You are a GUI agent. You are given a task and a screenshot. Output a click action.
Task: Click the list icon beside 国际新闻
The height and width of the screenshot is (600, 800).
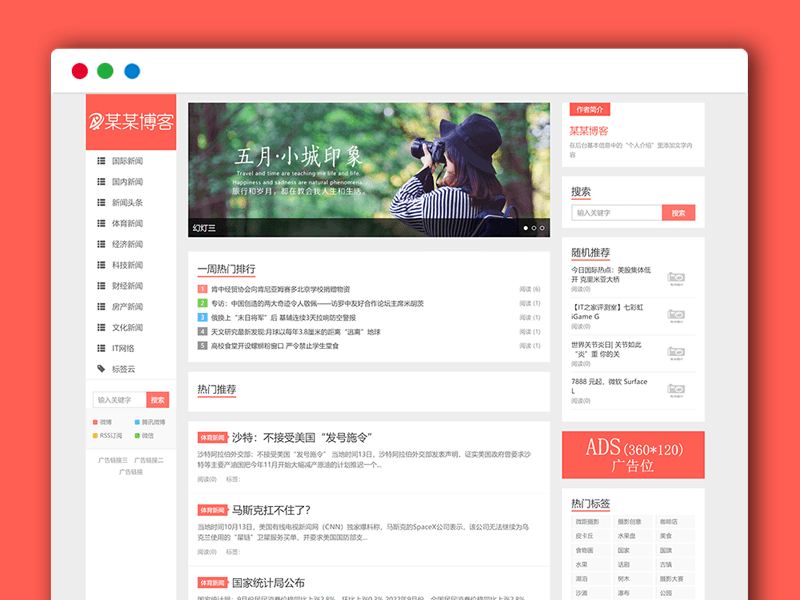click(x=101, y=161)
